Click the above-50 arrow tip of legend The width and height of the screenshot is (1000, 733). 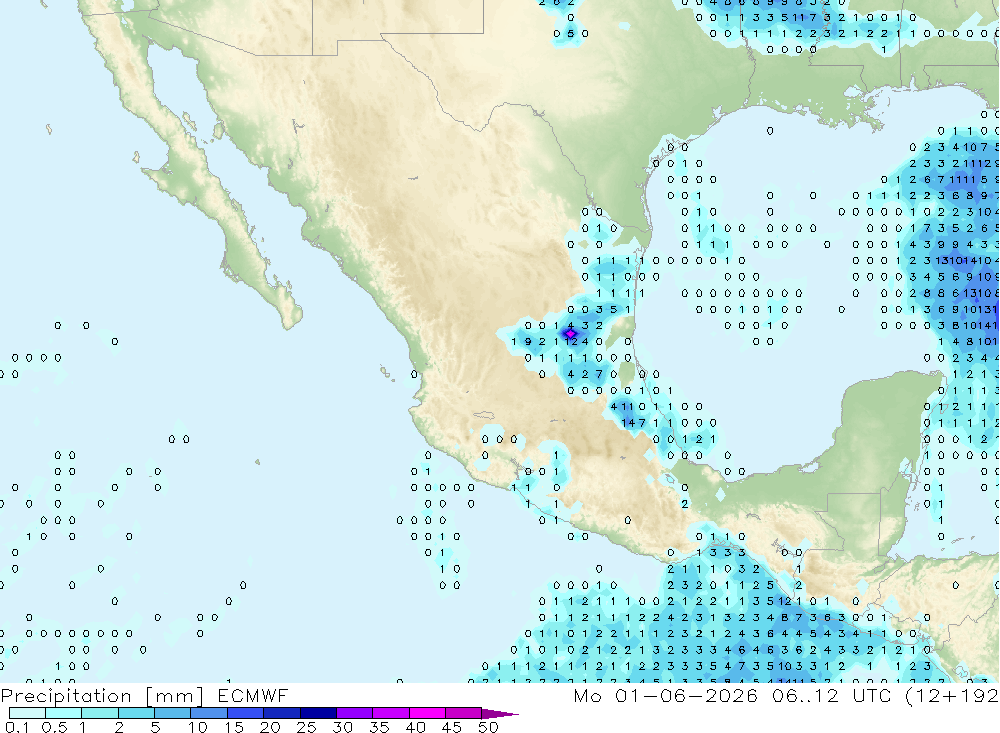tap(499, 713)
